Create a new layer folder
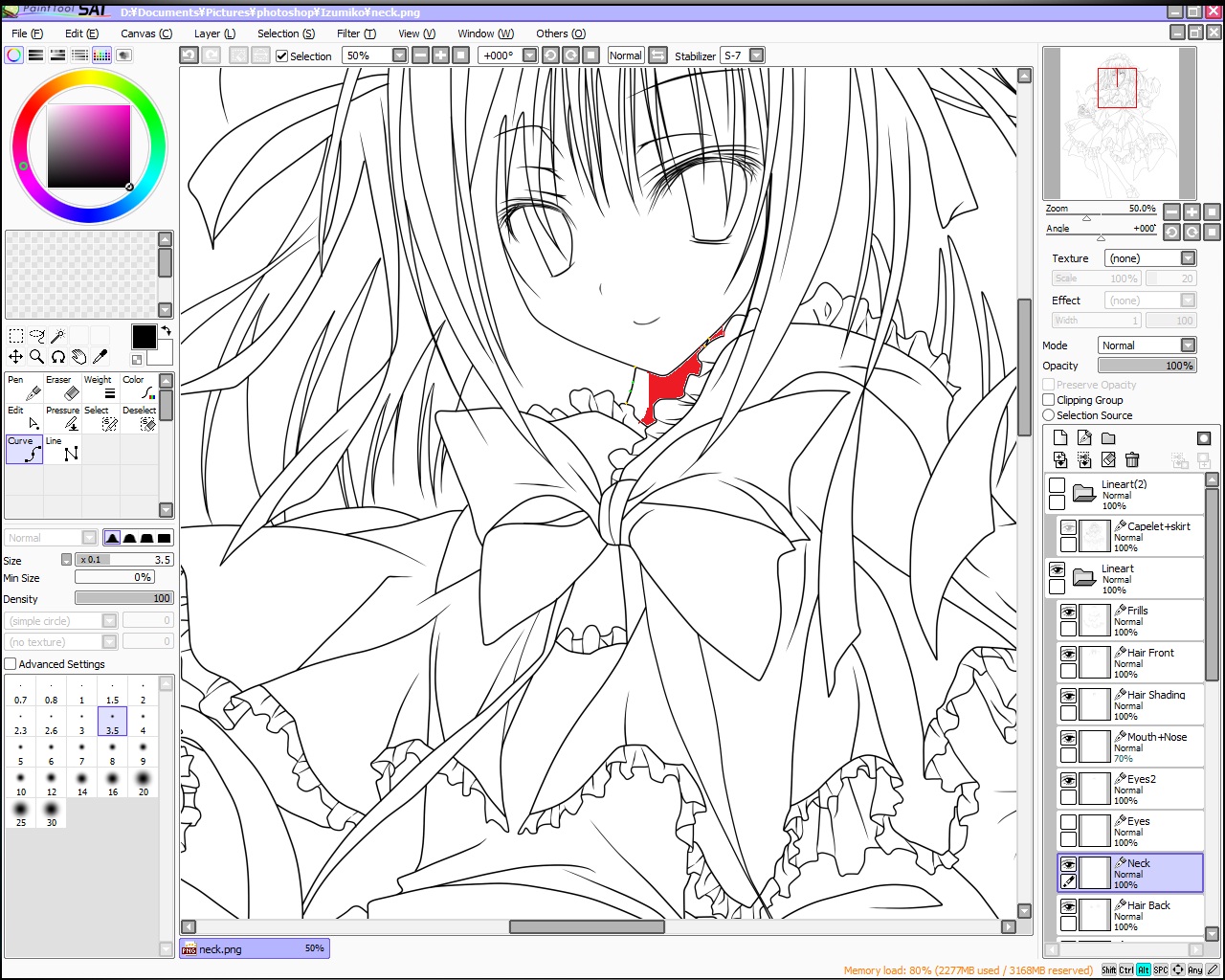The width and height of the screenshot is (1225, 980). [1108, 438]
